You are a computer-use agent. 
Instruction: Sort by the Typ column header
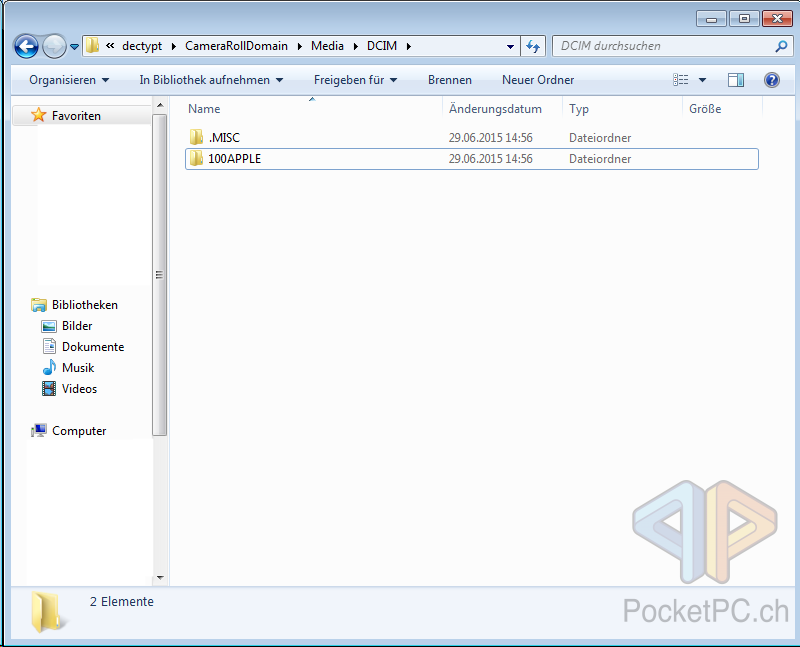[x=579, y=109]
